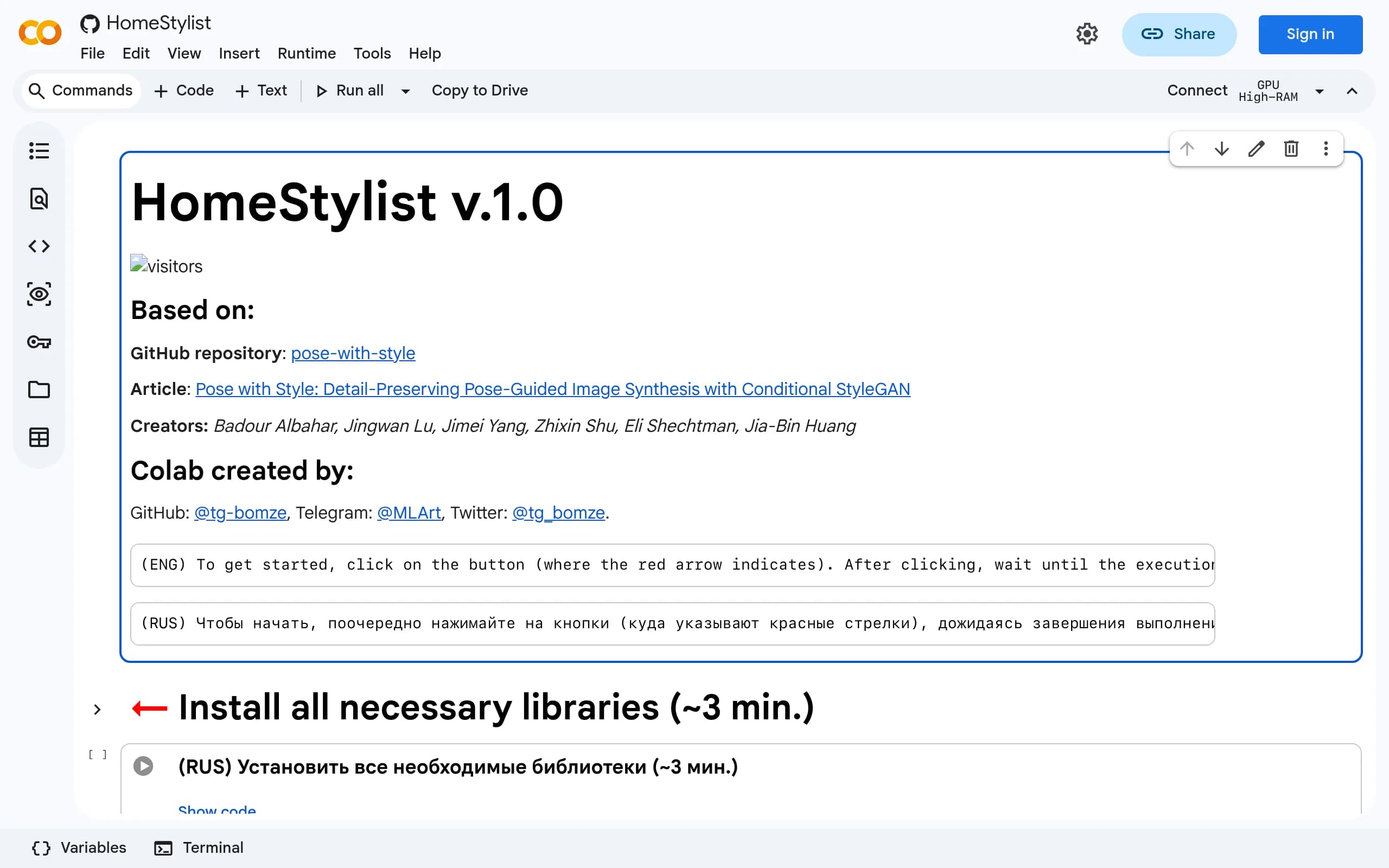The height and width of the screenshot is (868, 1389).
Task: Open the @tg-bomze GitHub link
Action: point(240,513)
